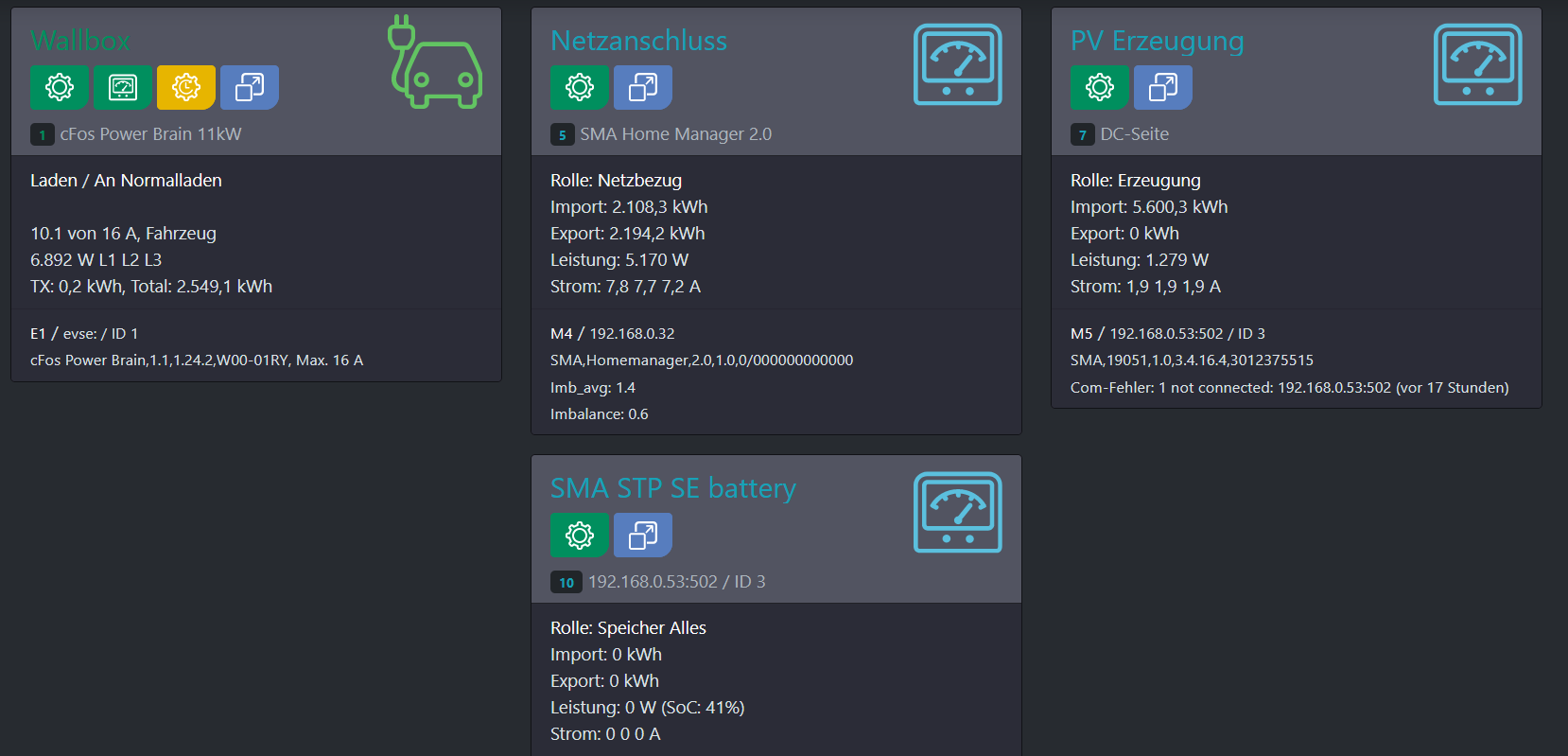Click the PV Erzeugung title
Screen dimensions: 1568x756
[x=1158, y=41]
